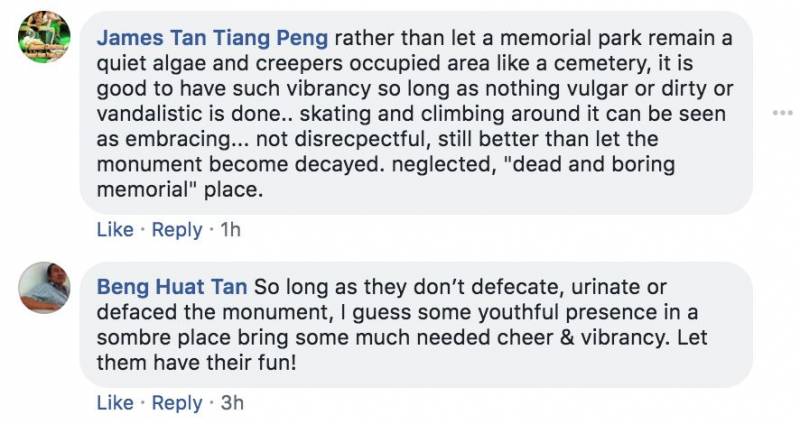Reply to Beng Huat Tan's comment
The image size is (800, 424).
[176, 403]
